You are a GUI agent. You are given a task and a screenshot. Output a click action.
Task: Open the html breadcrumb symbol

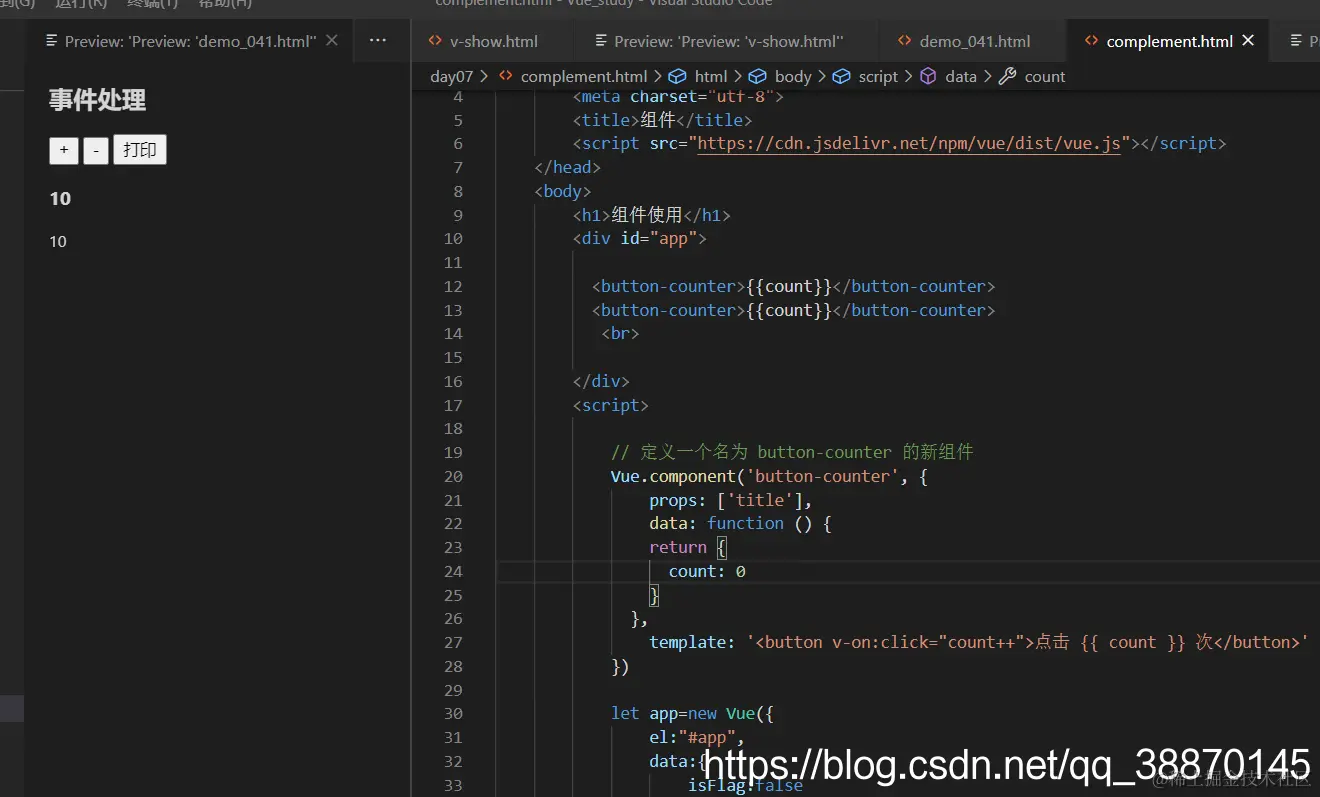pos(711,76)
